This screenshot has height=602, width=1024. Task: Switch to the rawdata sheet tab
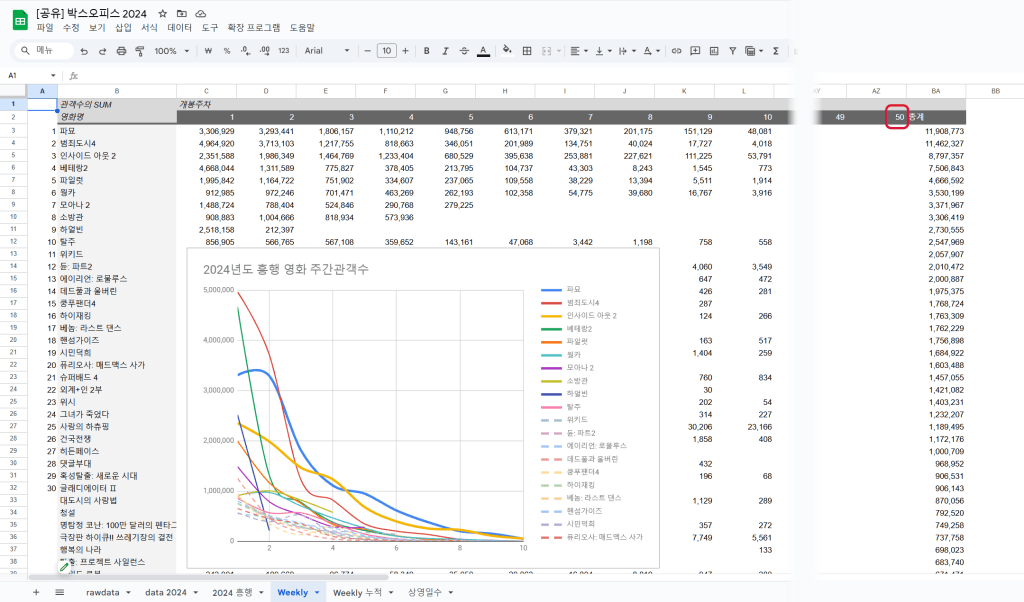(102, 593)
